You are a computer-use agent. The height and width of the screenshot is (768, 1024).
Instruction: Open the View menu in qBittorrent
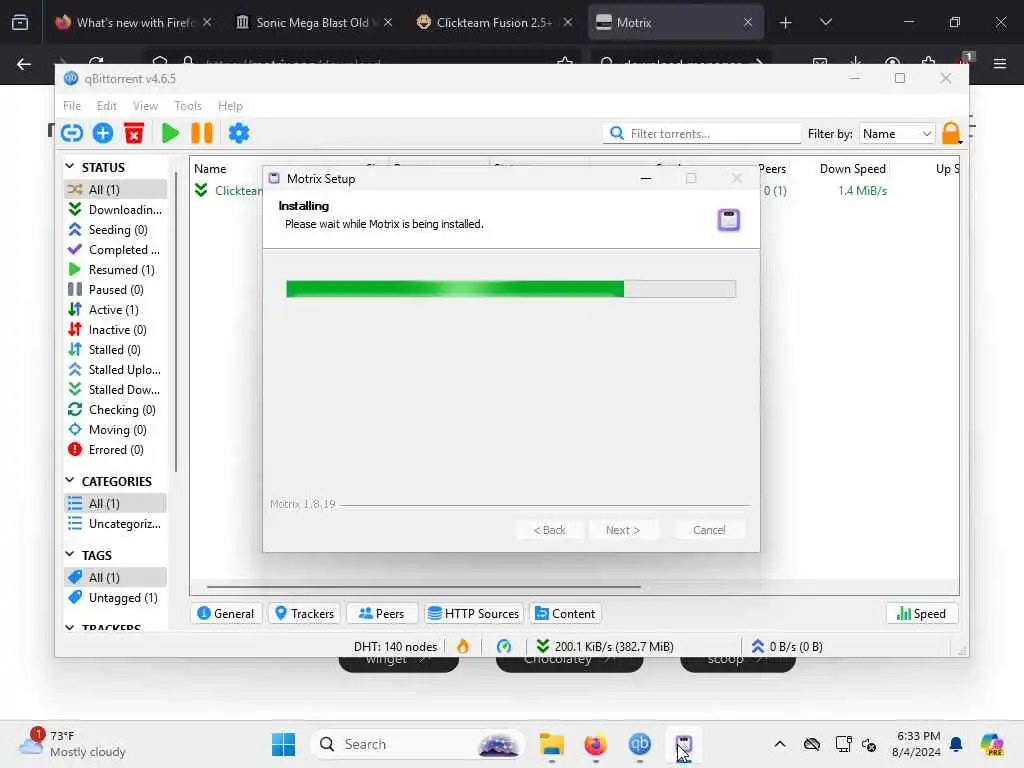145,106
